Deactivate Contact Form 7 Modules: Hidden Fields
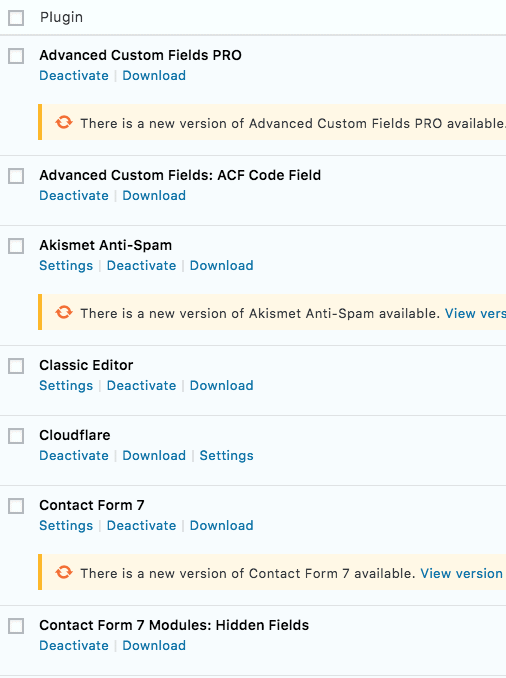506x678 pixels. tap(74, 646)
